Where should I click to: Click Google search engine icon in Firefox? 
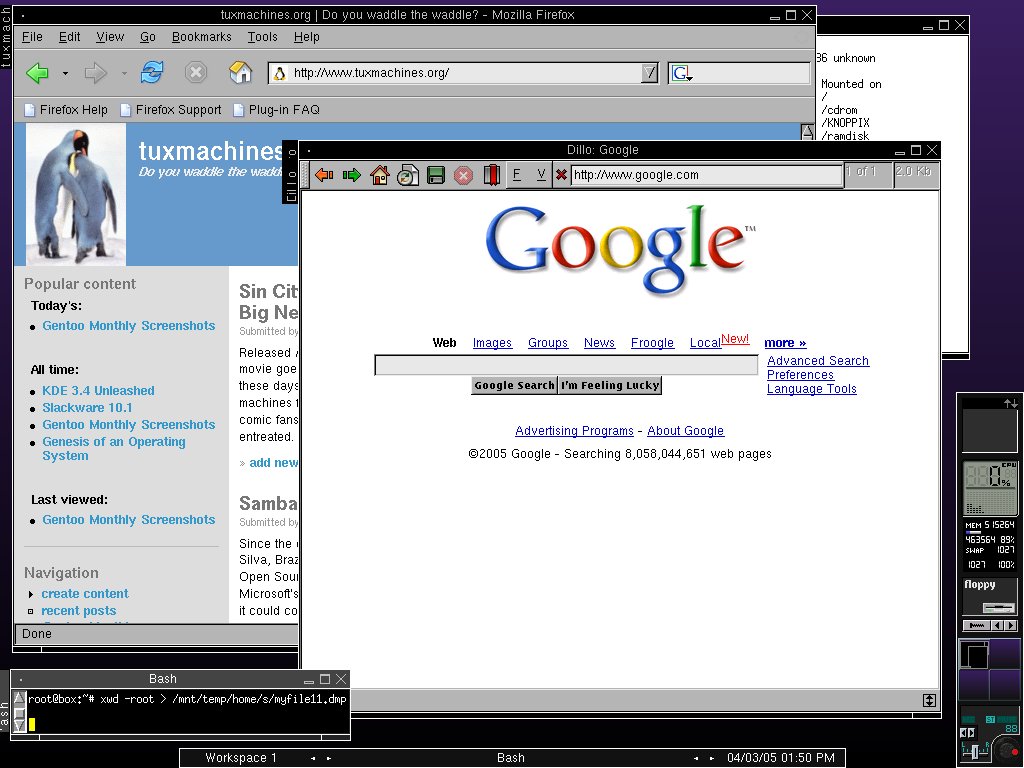680,73
